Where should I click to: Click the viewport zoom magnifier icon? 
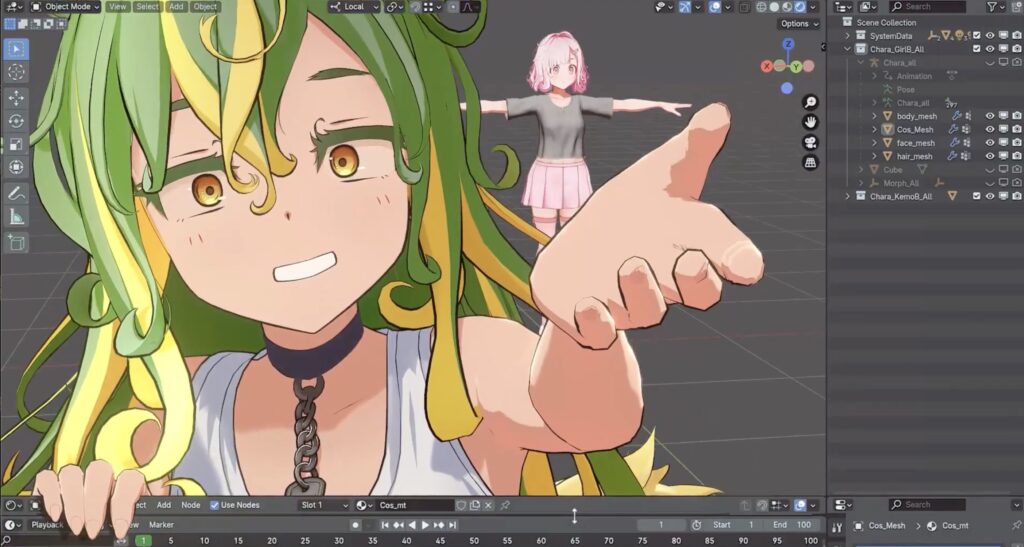[810, 102]
